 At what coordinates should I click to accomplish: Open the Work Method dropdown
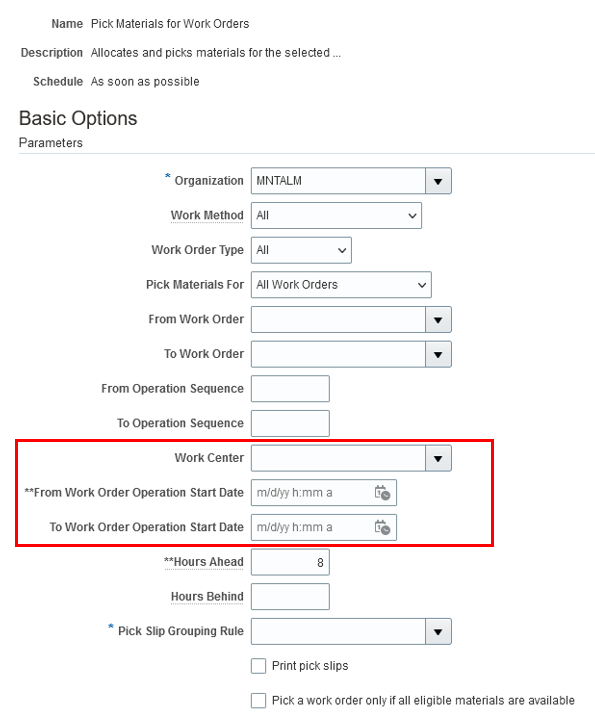click(336, 216)
